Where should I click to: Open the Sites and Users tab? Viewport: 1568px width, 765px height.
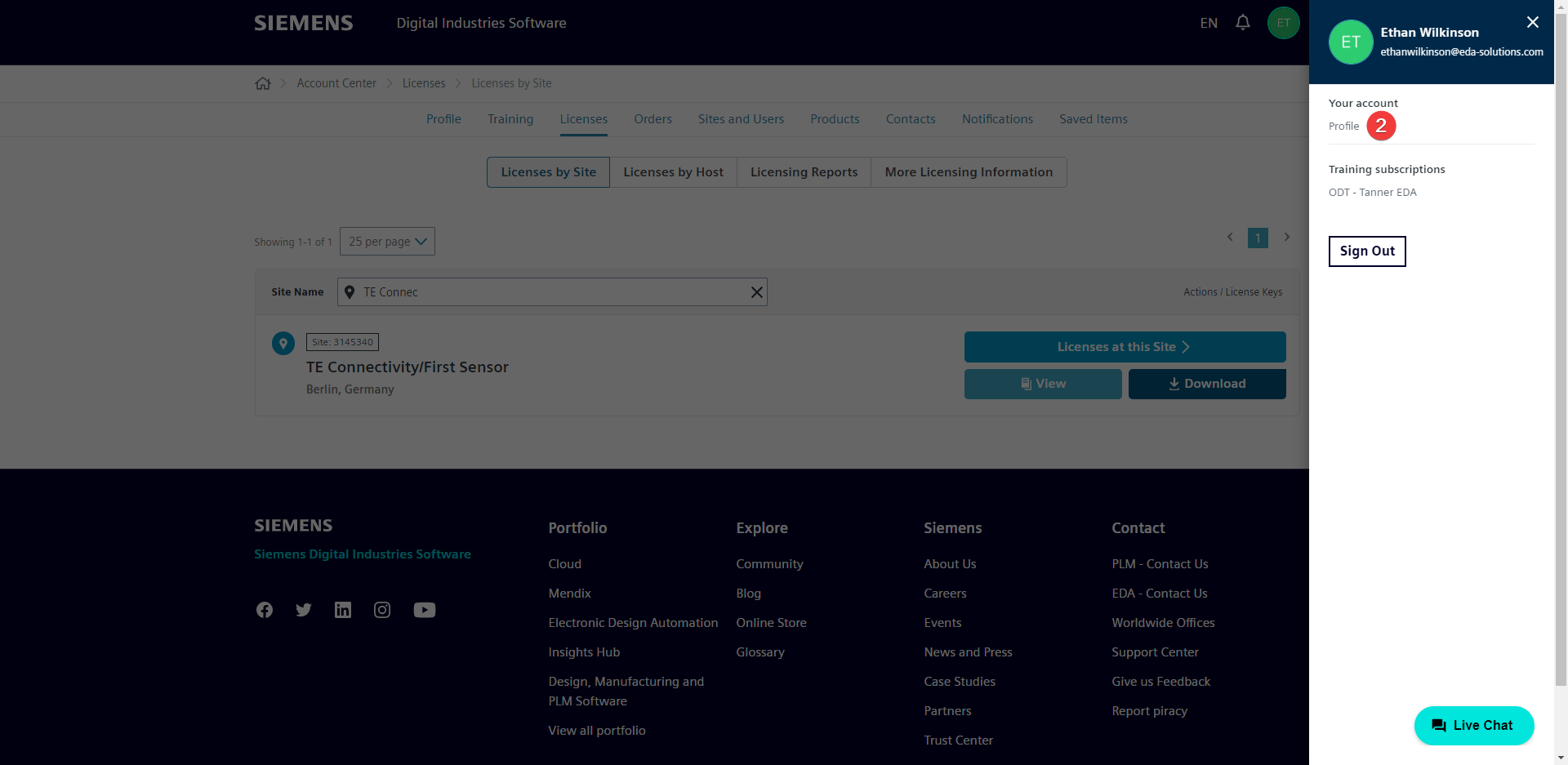pos(741,119)
